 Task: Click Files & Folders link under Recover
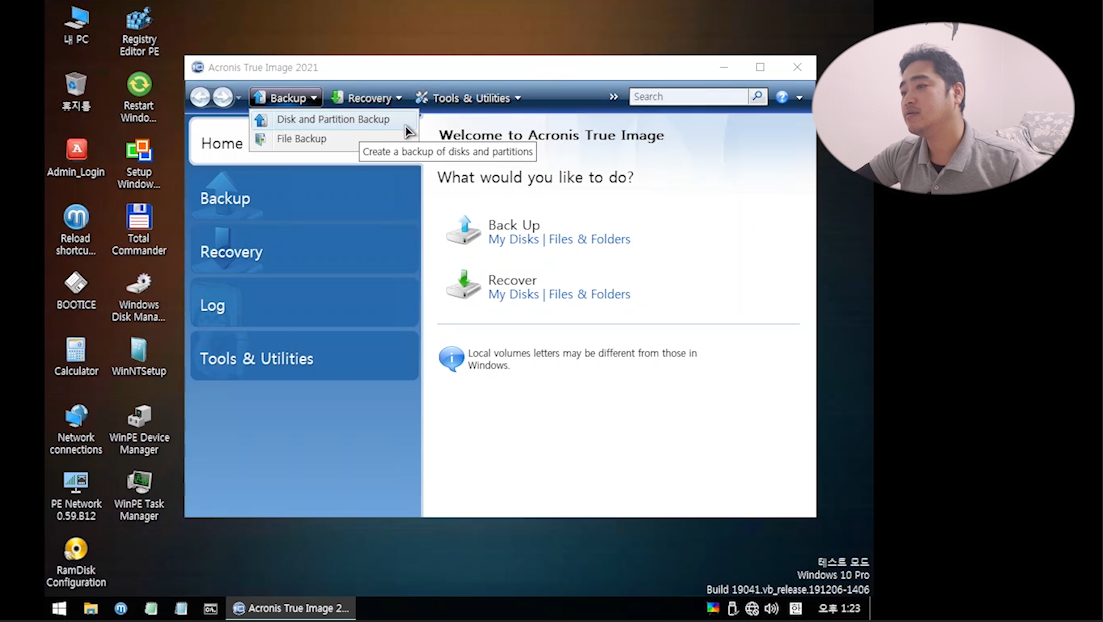tap(589, 294)
